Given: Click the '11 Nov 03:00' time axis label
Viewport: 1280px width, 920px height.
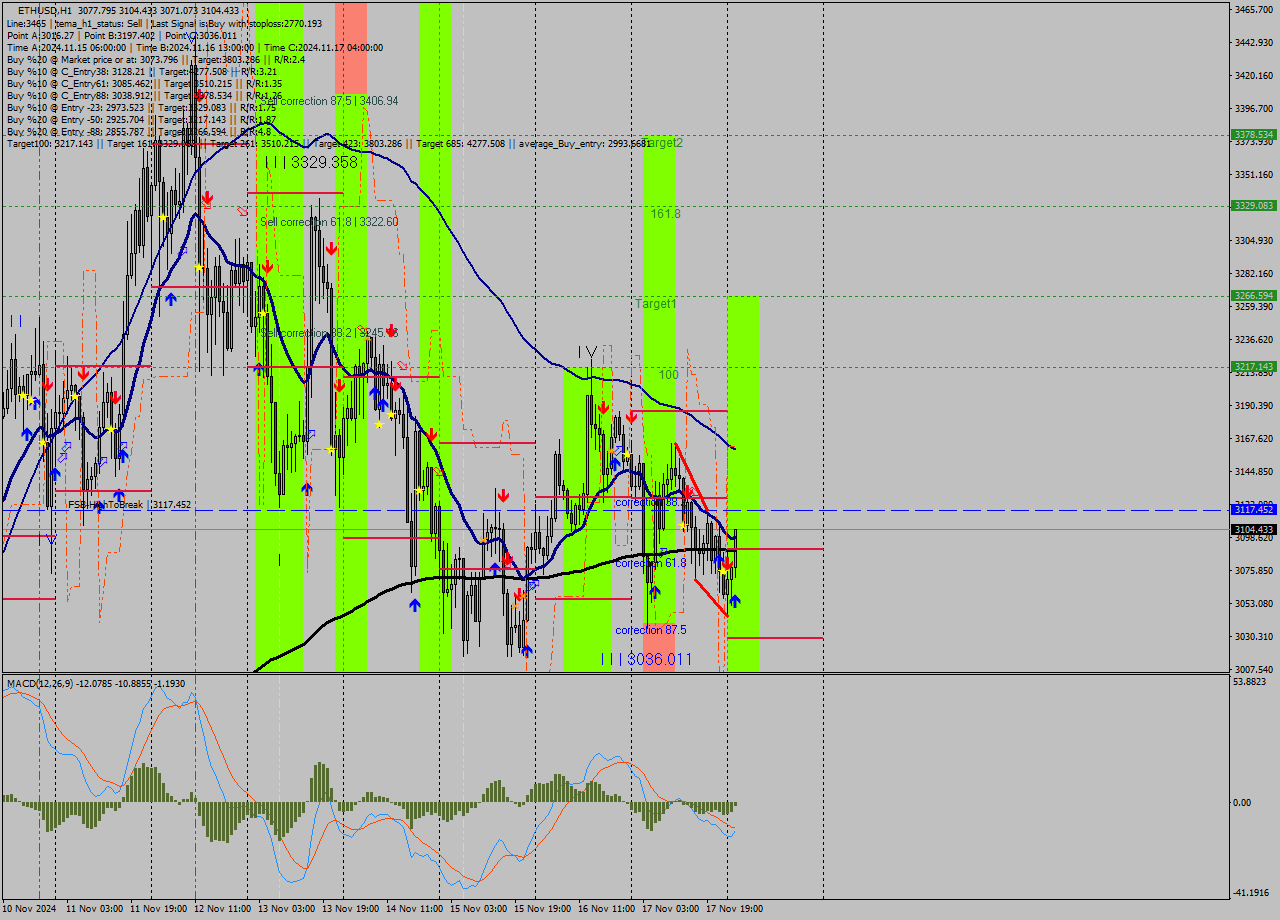Looking at the screenshot, I should pos(94,909).
